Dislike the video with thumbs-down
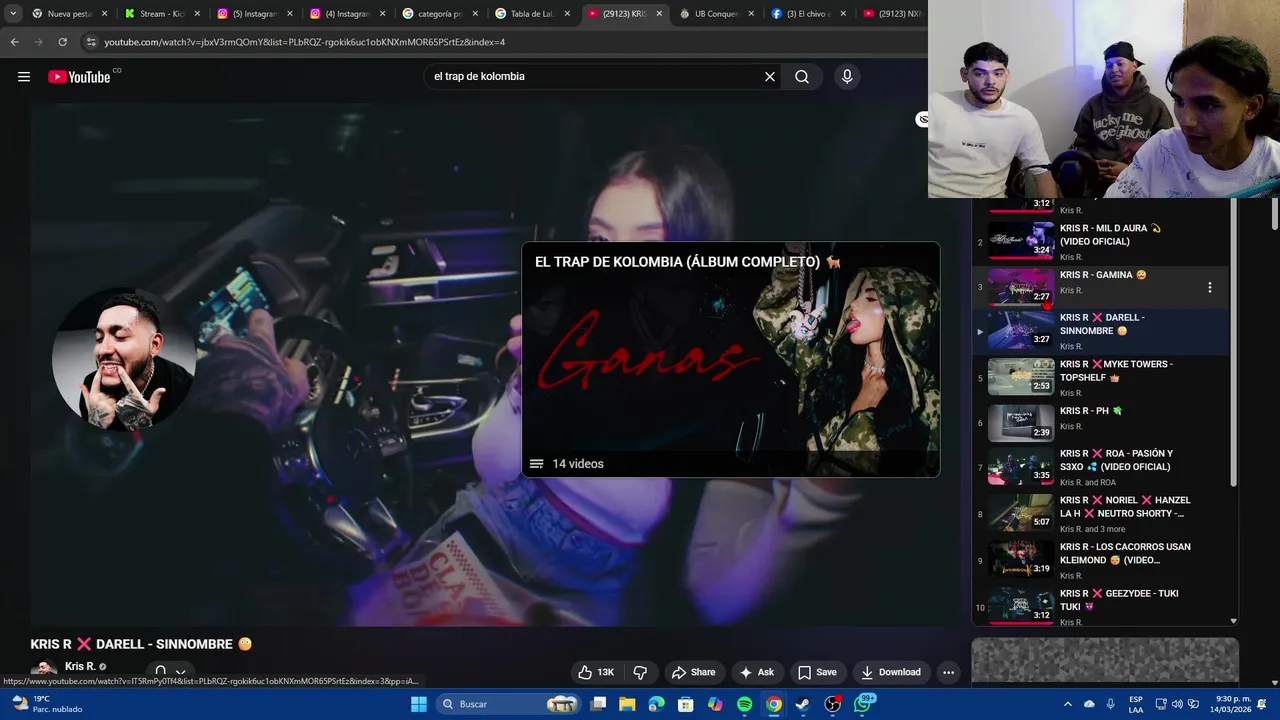The width and height of the screenshot is (1280, 720). [640, 672]
